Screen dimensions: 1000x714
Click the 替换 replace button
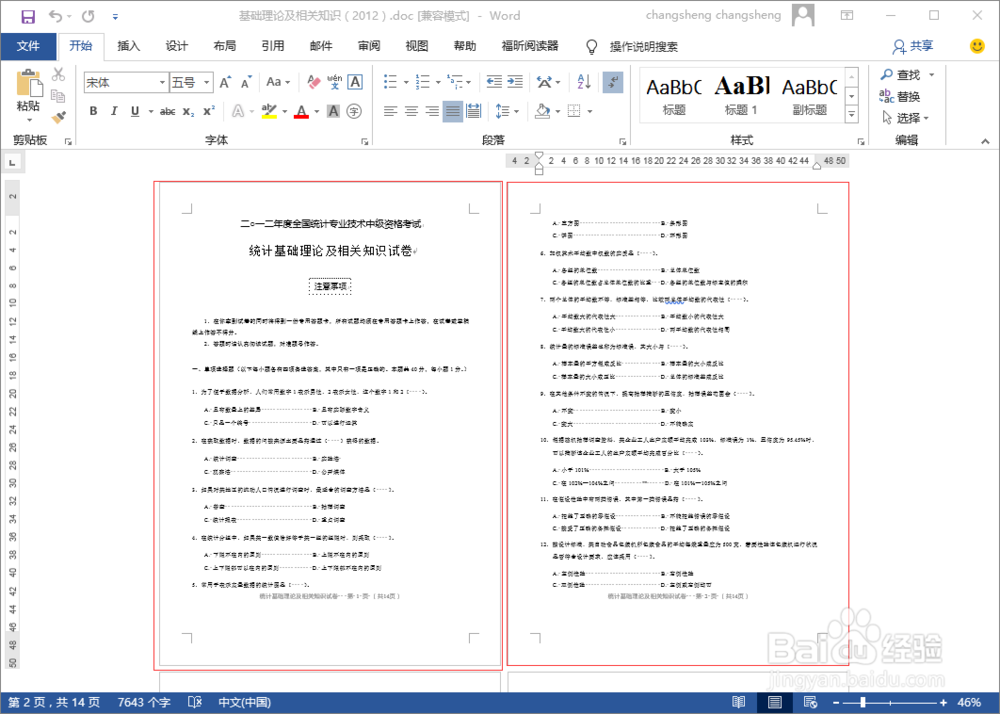coord(900,96)
